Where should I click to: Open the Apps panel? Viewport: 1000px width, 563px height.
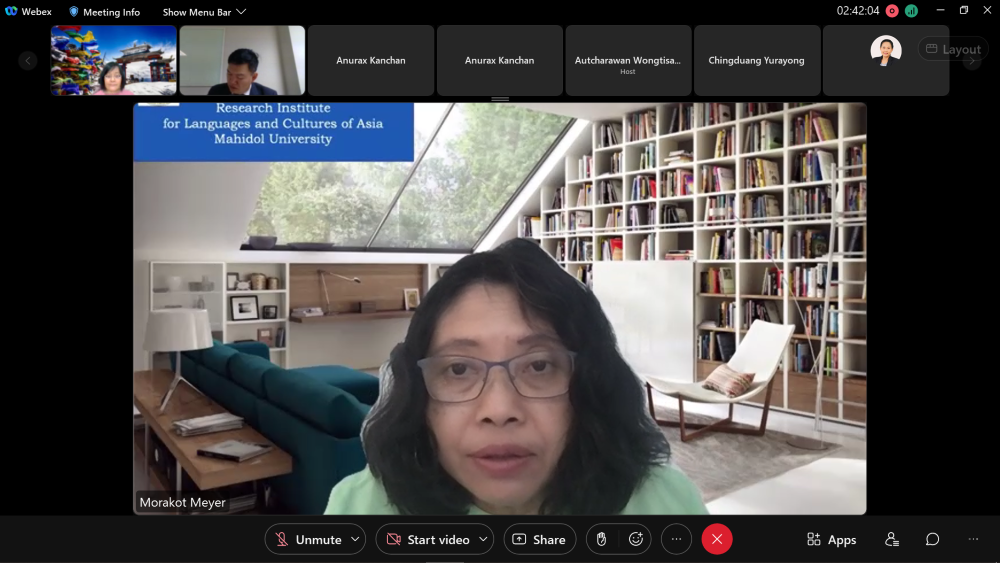pos(831,540)
